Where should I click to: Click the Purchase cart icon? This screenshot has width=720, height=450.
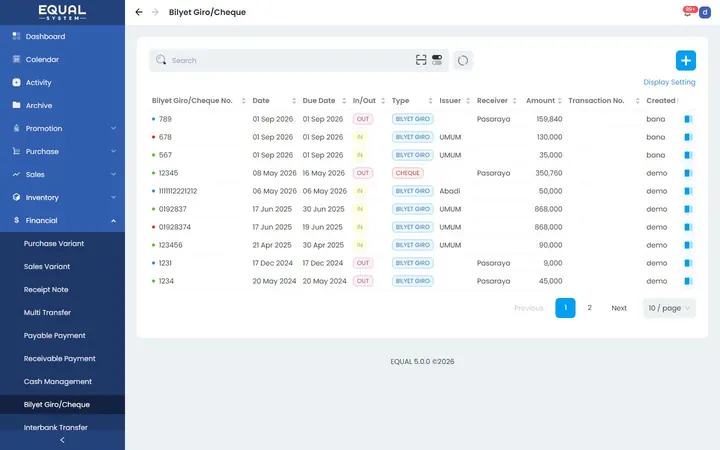pyautogui.click(x=17, y=151)
